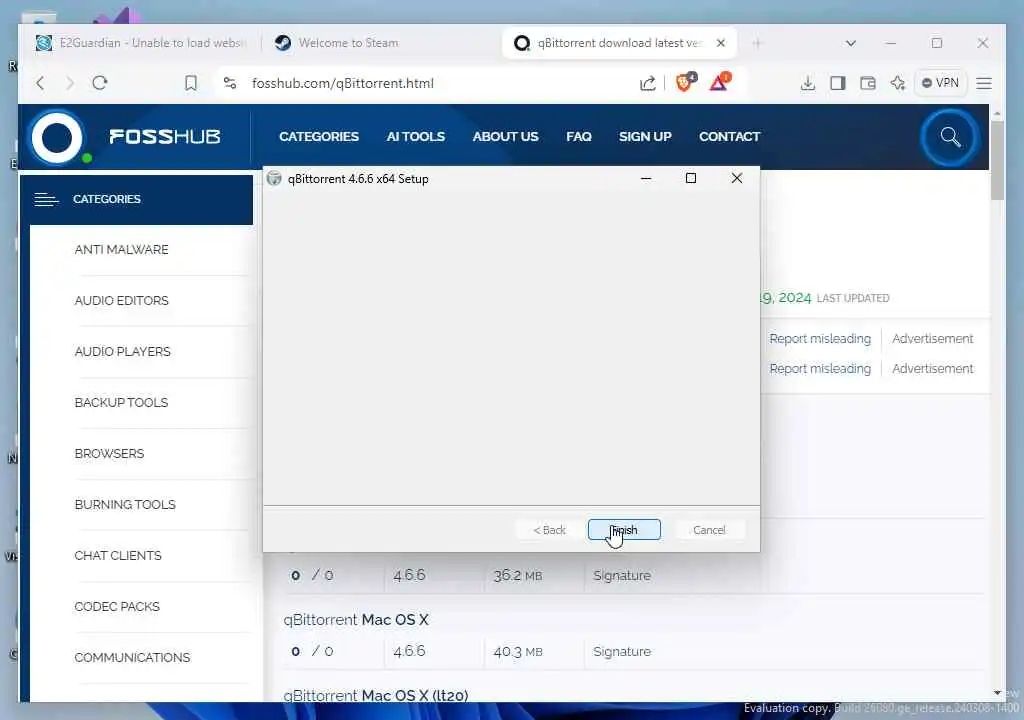Click qBittorrent Mac OS X (lt20) link
This screenshot has width=1024, height=720.
click(376, 695)
